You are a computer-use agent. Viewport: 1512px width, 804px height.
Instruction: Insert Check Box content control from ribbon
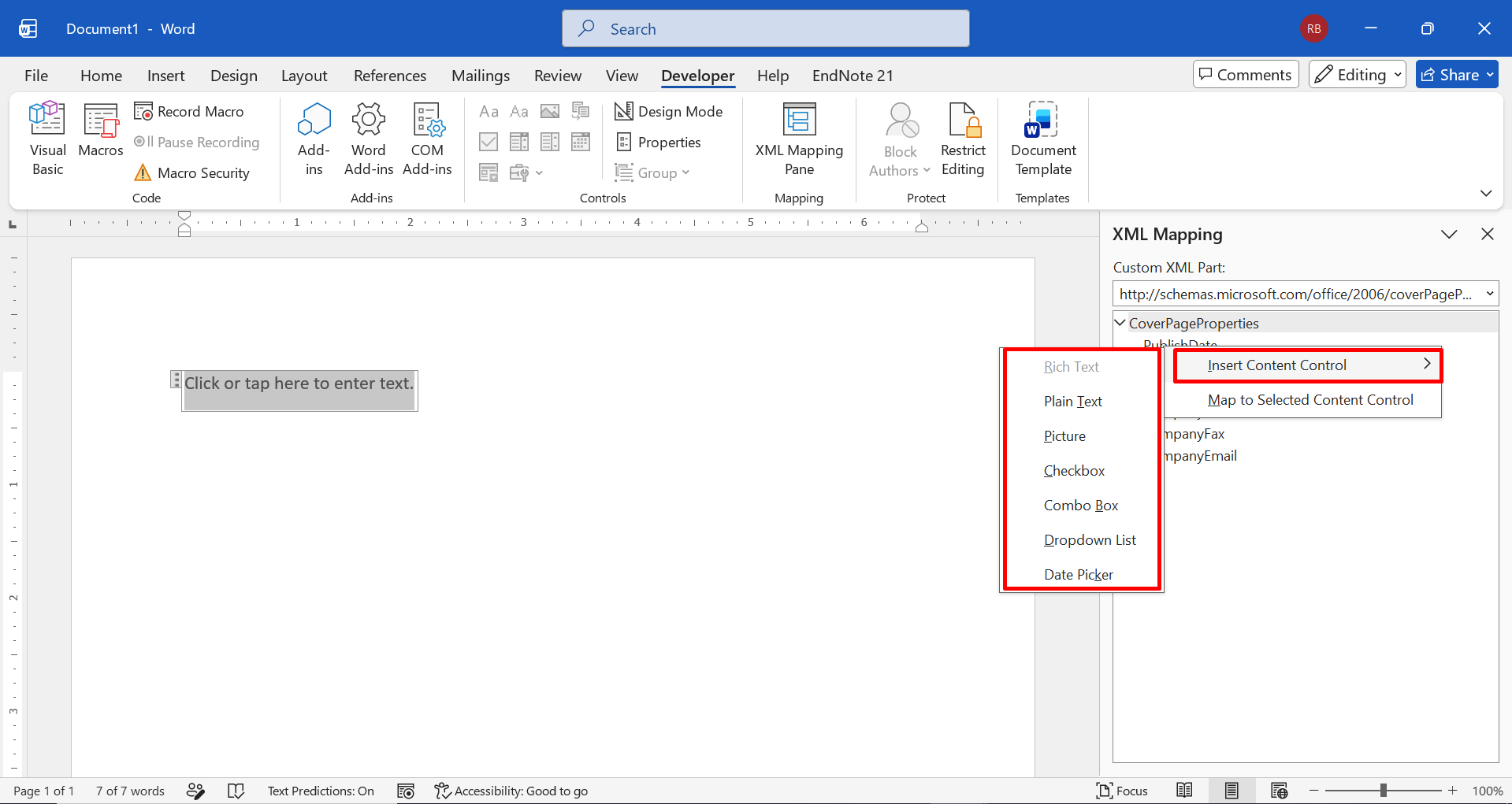(x=489, y=142)
